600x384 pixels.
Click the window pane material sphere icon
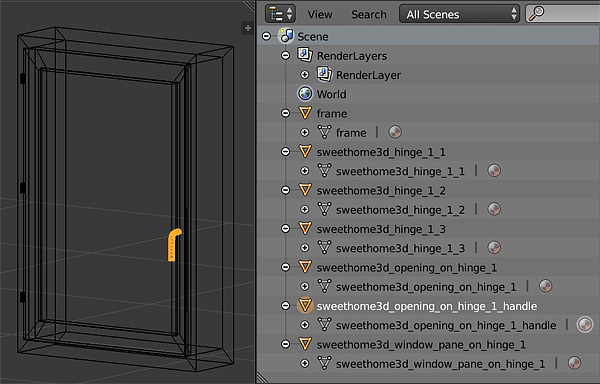[574, 363]
